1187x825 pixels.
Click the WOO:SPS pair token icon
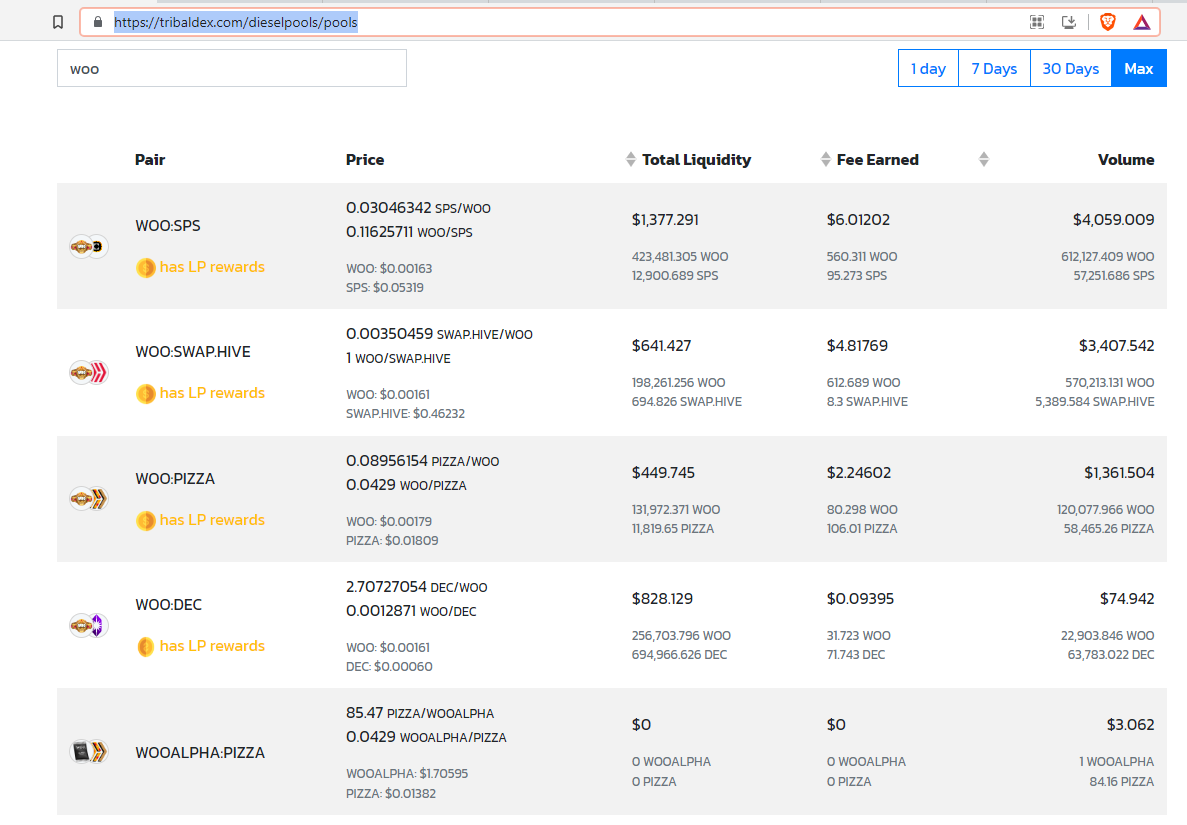(x=89, y=246)
